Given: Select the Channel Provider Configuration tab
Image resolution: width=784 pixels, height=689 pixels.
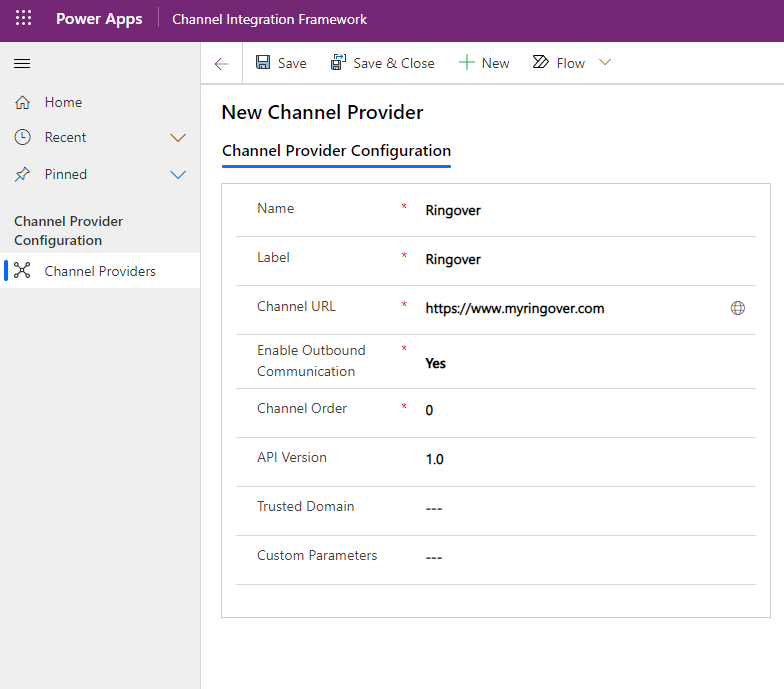Looking at the screenshot, I should pyautogui.click(x=336, y=150).
